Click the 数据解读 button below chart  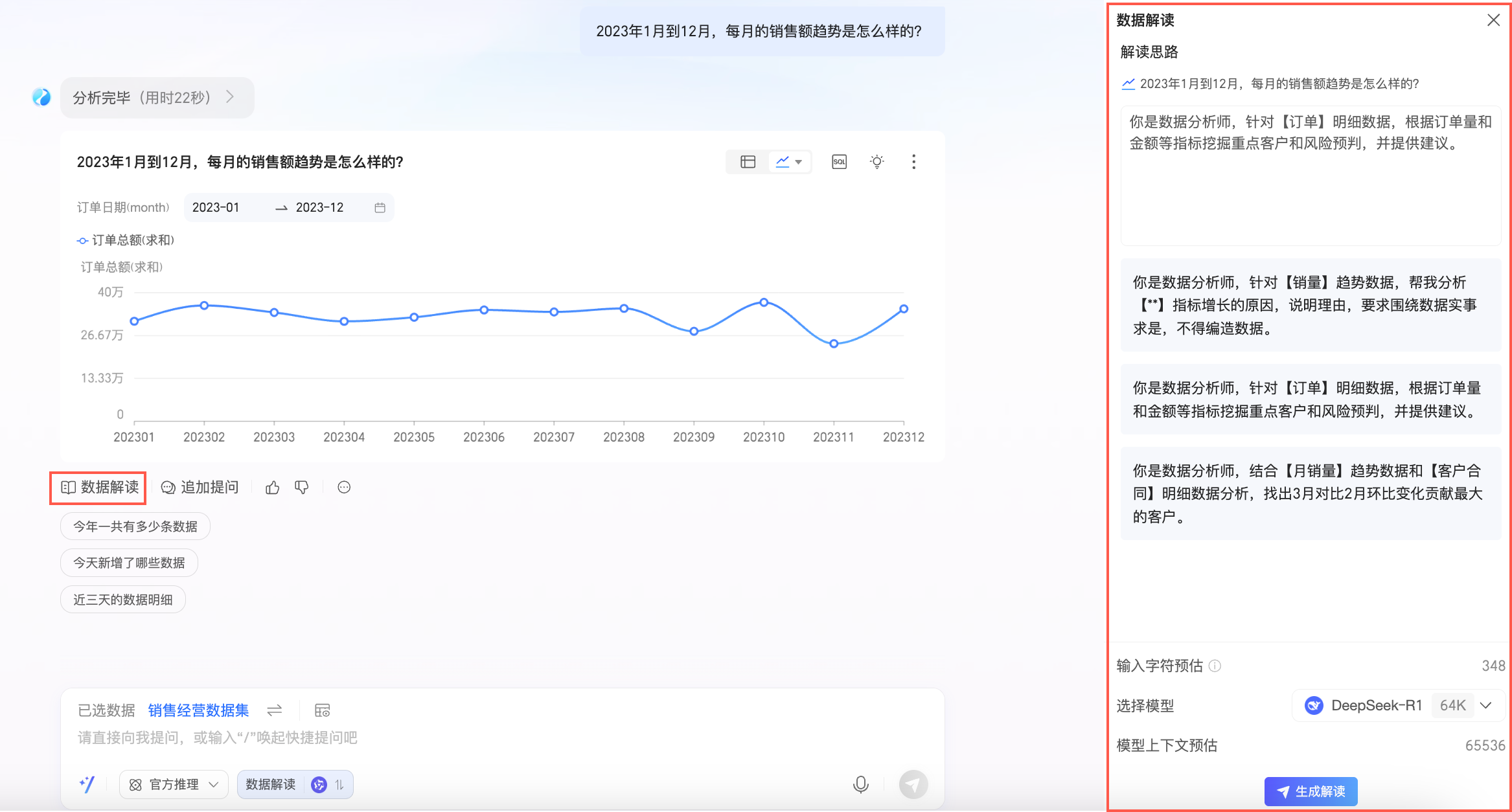99,488
